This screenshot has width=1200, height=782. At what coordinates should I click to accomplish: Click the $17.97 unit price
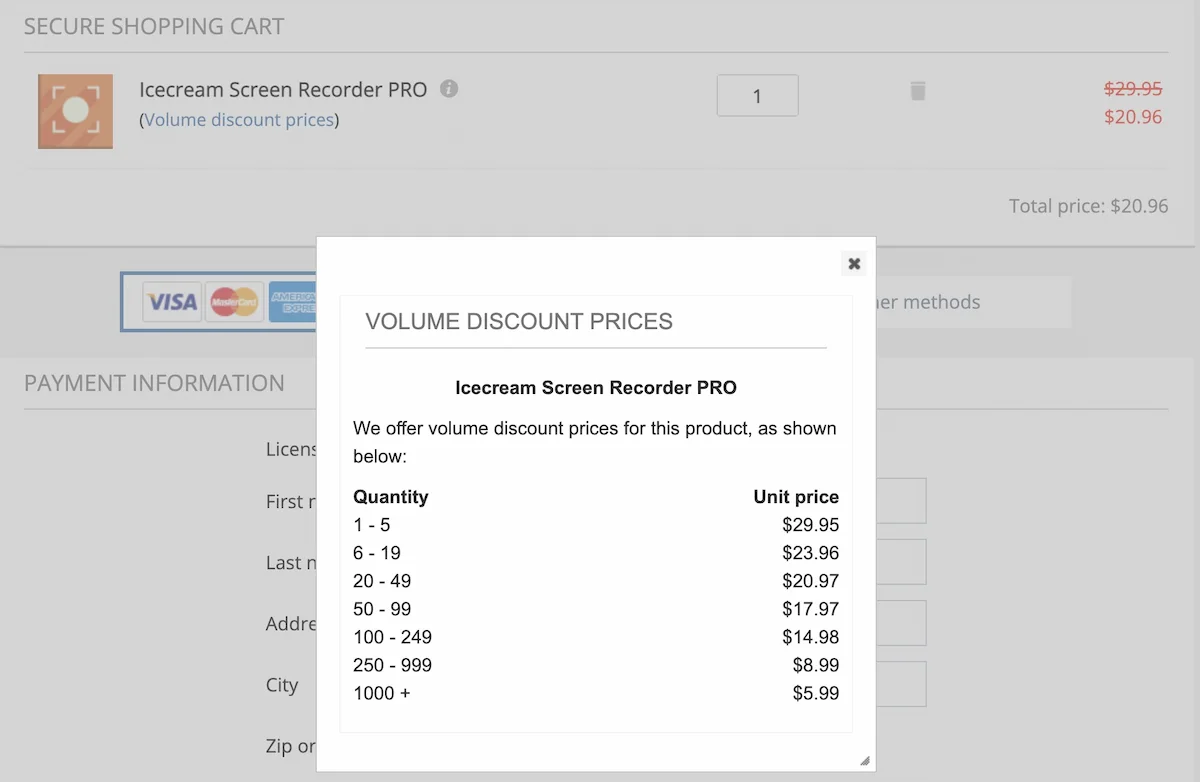811,609
